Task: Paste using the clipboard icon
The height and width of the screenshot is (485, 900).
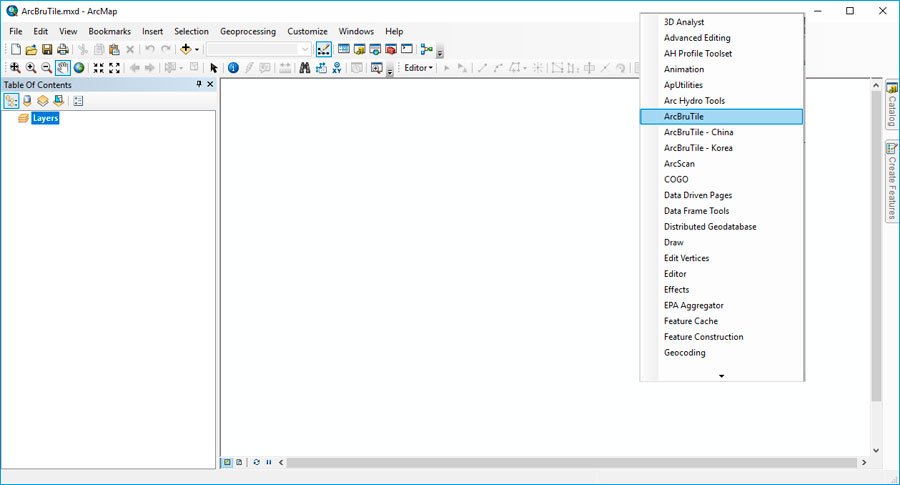Action: coord(114,50)
